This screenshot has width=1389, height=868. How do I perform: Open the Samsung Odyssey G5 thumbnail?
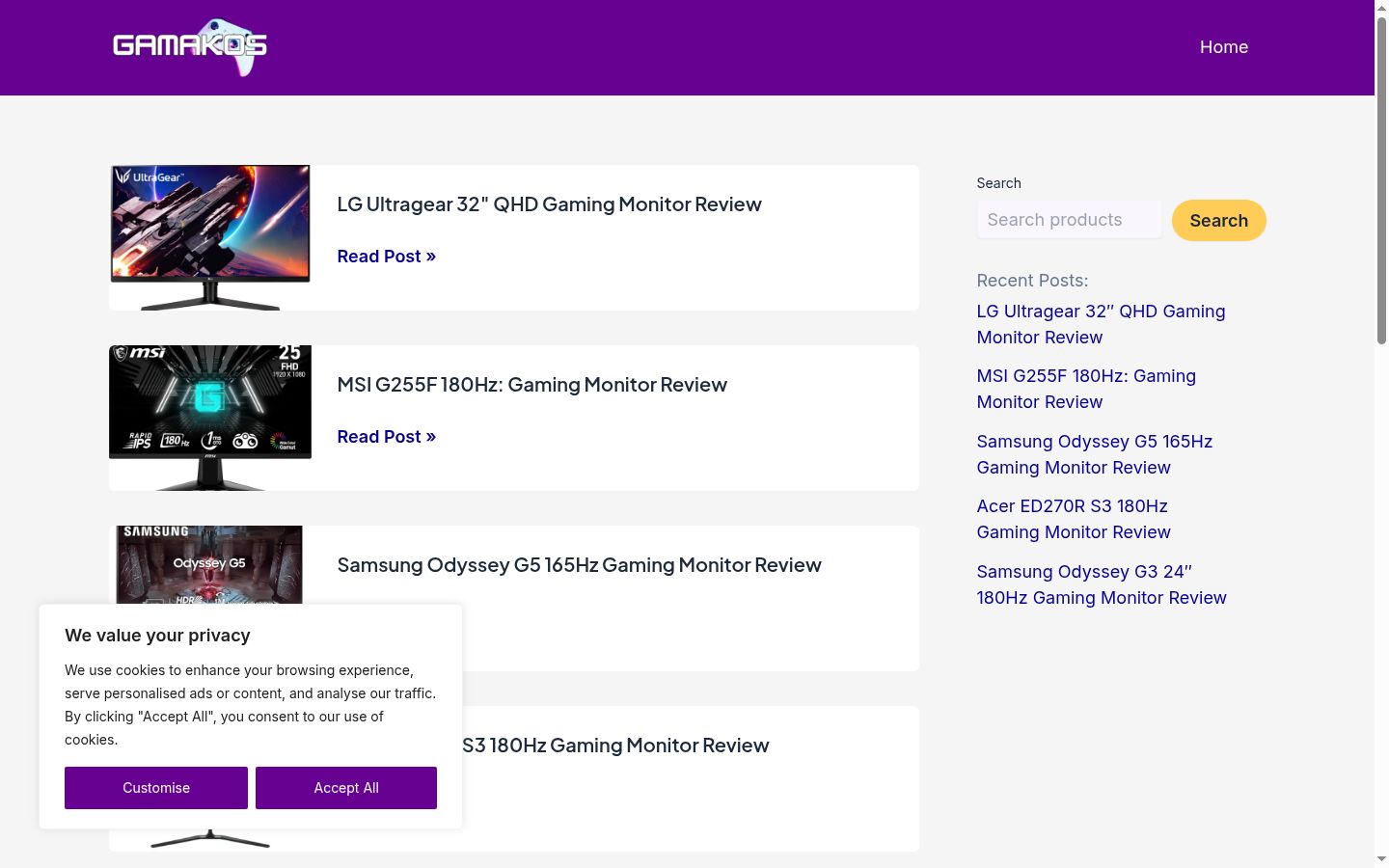point(210,565)
